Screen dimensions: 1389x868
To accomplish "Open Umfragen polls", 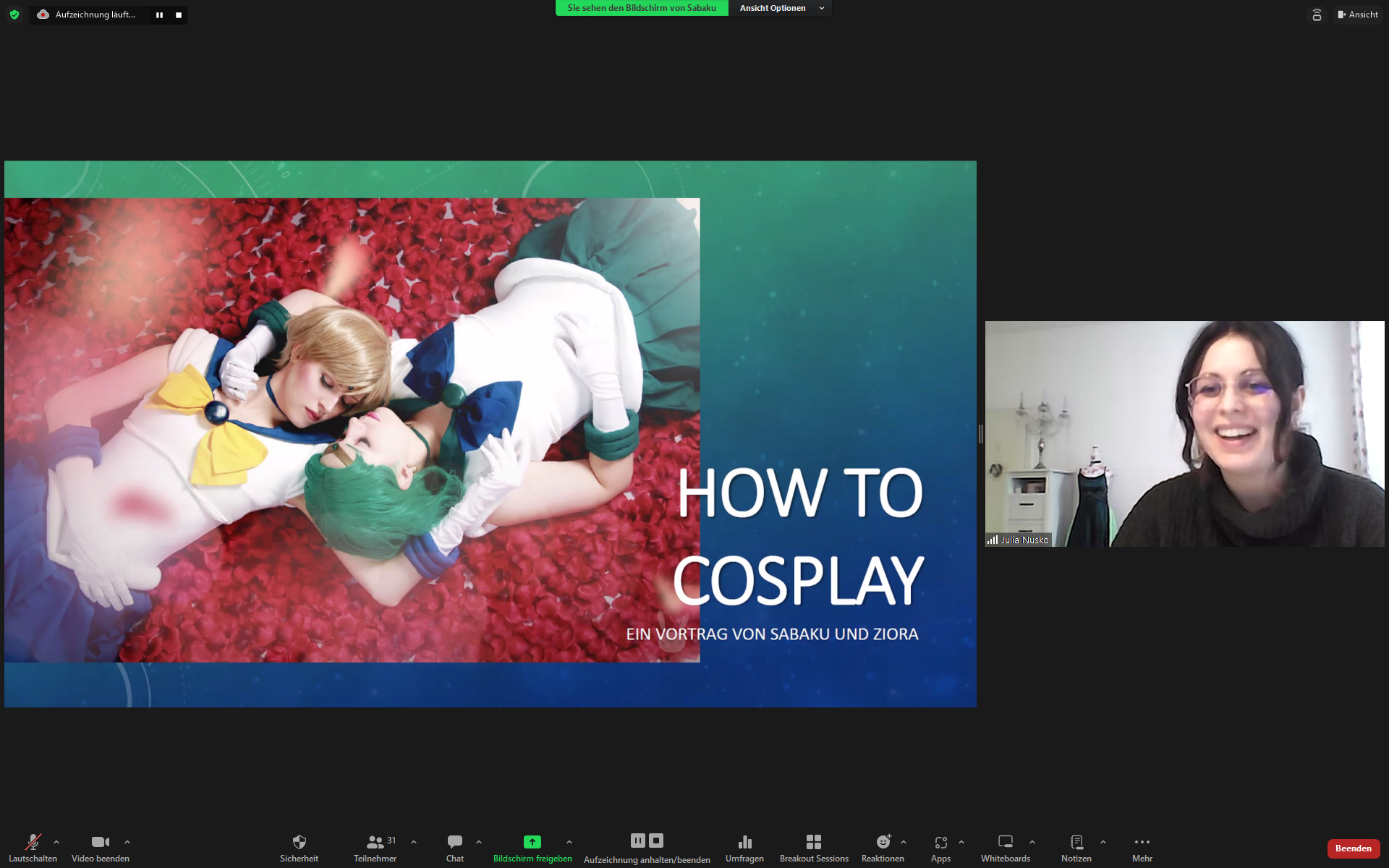I will coord(744,848).
